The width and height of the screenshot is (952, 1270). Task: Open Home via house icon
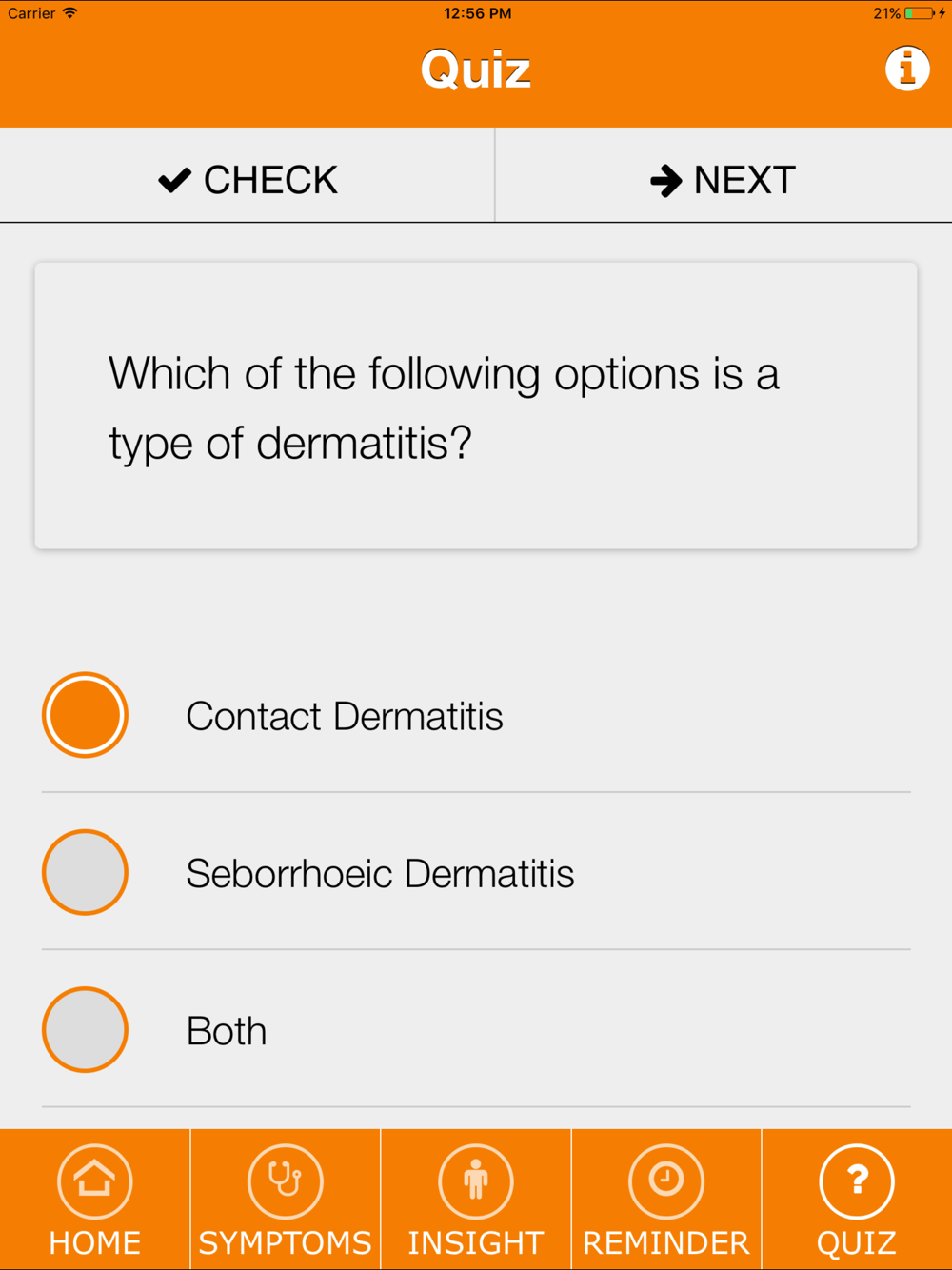pyautogui.click(x=95, y=1181)
